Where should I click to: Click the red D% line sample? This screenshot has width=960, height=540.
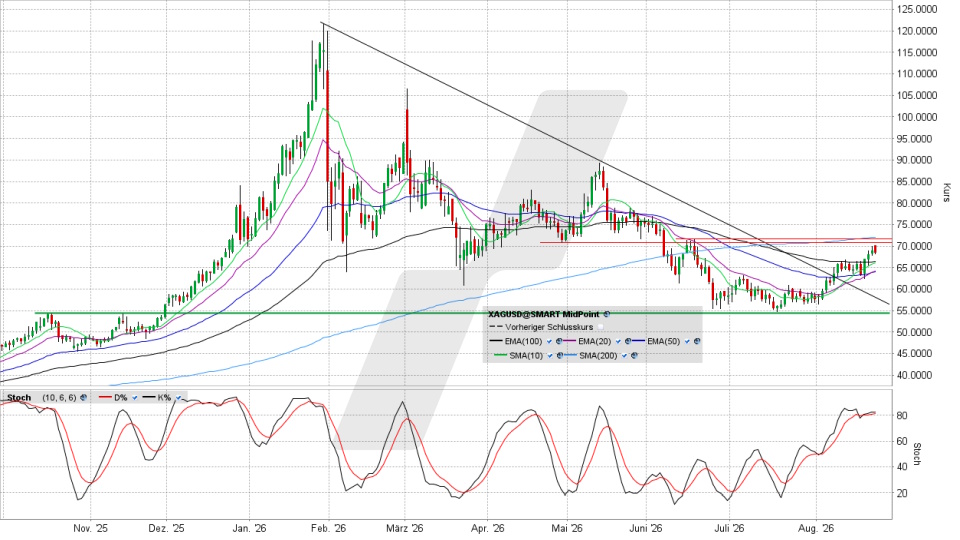[x=105, y=397]
